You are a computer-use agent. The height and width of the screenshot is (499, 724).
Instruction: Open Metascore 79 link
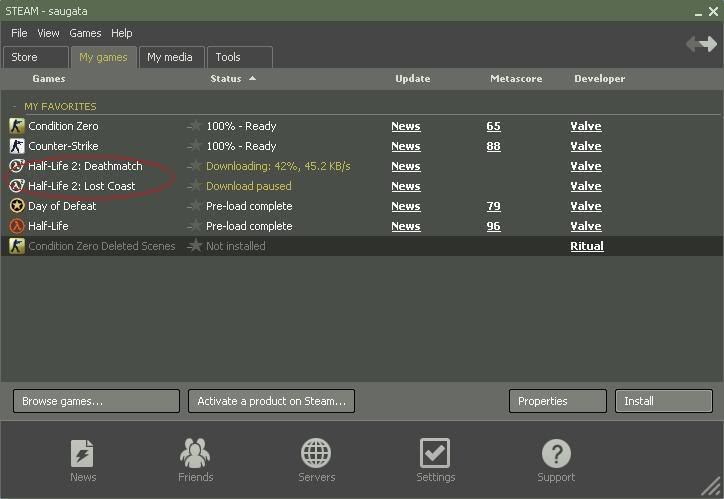coord(493,206)
